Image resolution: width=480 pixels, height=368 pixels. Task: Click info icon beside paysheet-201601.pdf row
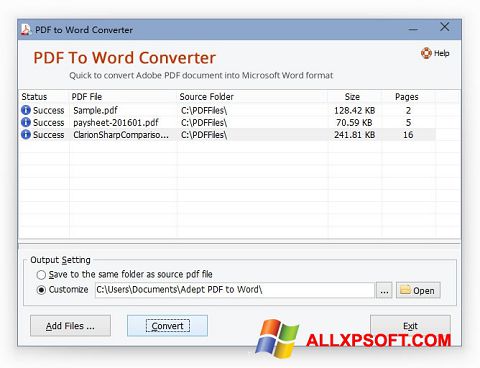point(26,122)
